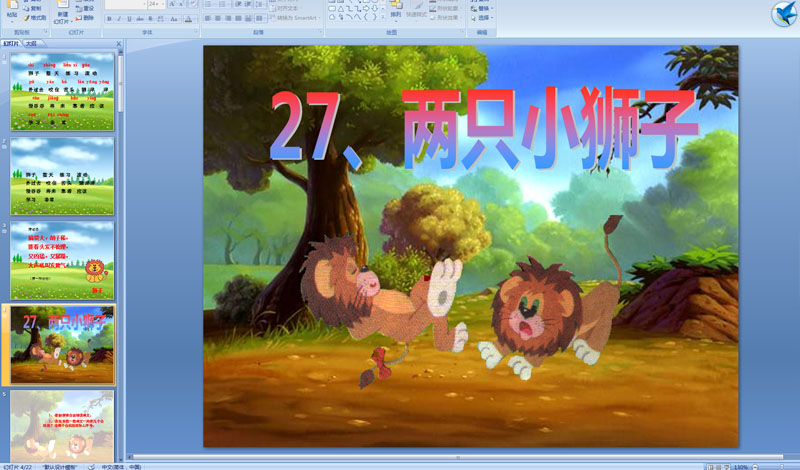The height and width of the screenshot is (470, 800).
Task: Switch to the Slides (幻灯片) pane tab
Action: pyautogui.click(x=11, y=44)
